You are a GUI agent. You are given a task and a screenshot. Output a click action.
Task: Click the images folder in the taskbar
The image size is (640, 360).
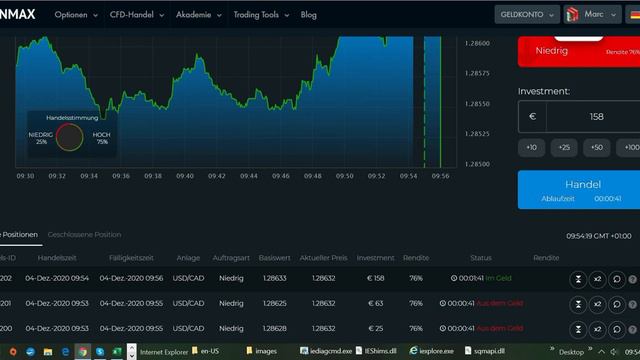click(x=262, y=351)
